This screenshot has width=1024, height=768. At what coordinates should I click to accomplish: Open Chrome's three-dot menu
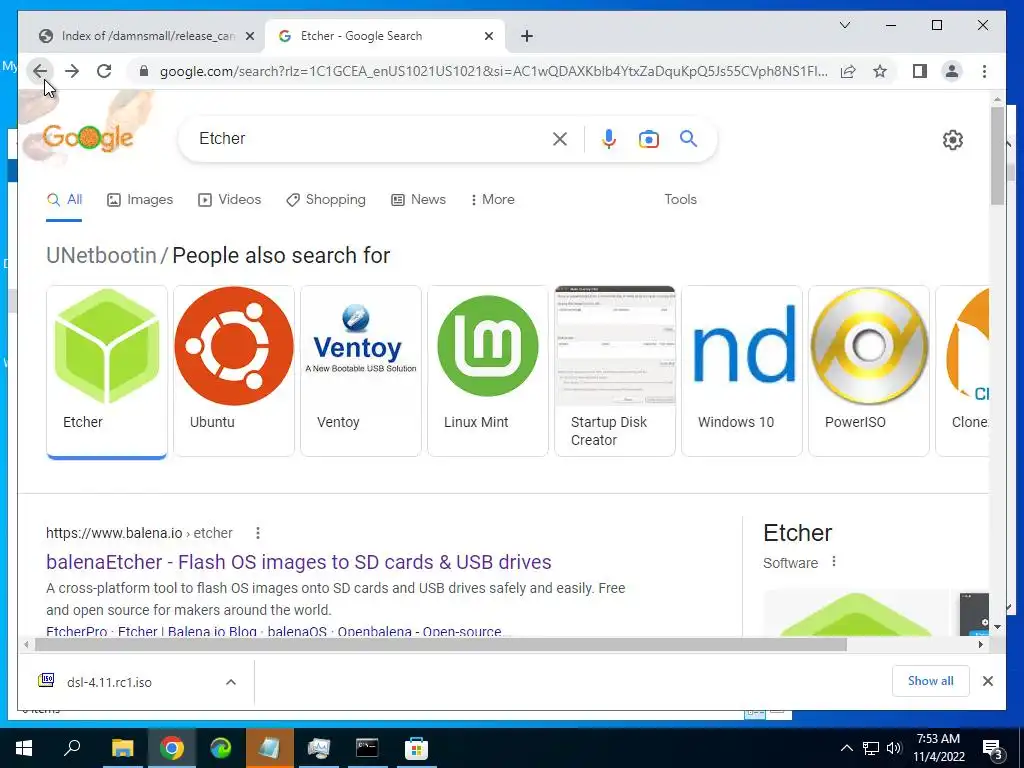pyautogui.click(x=984, y=71)
